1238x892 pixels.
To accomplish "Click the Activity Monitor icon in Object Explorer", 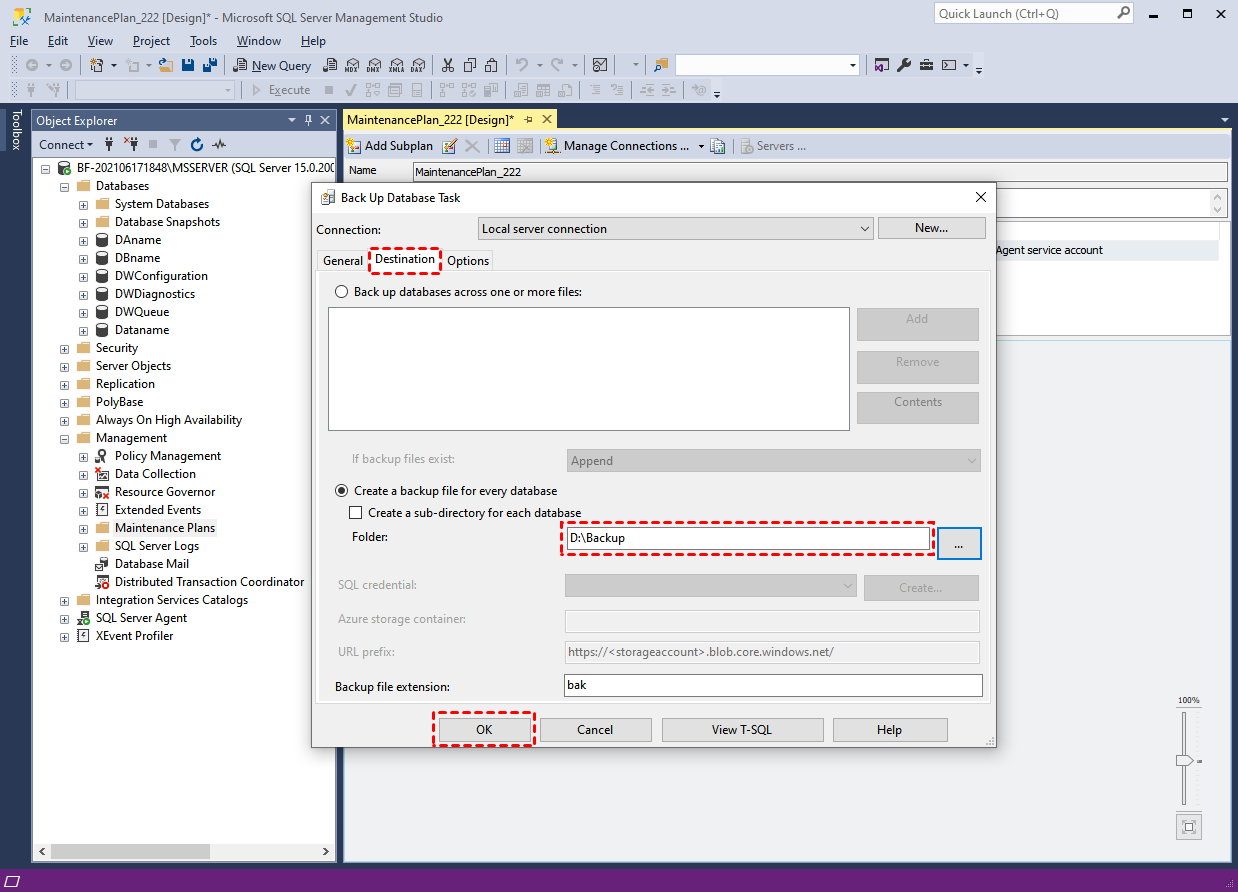I will click(x=219, y=145).
